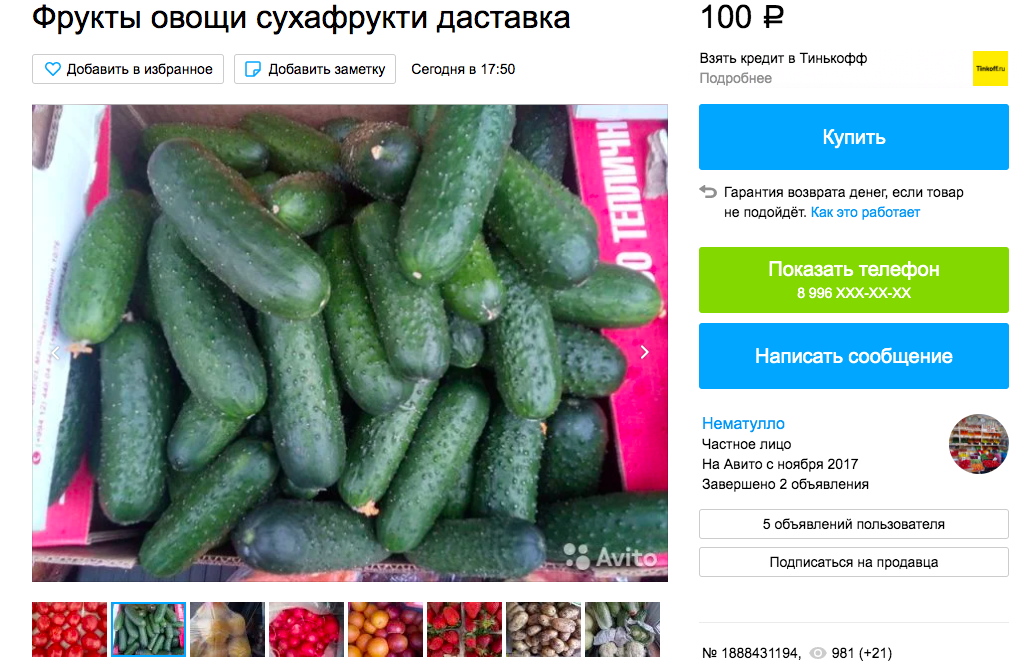Open Написать сообщение to message seller
The height and width of the screenshot is (663, 1022).
tap(854, 356)
